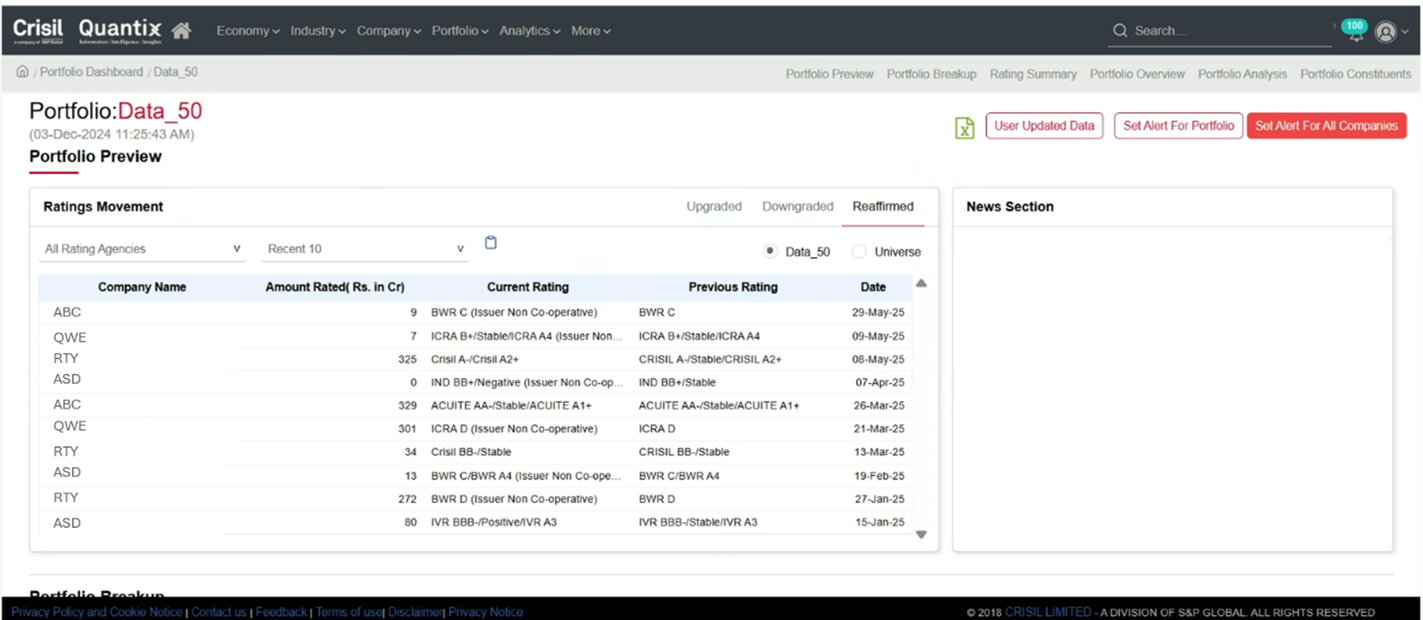Image resolution: width=1423 pixels, height=620 pixels.
Task: Open the user profile avatar menu
Action: coord(1385,32)
